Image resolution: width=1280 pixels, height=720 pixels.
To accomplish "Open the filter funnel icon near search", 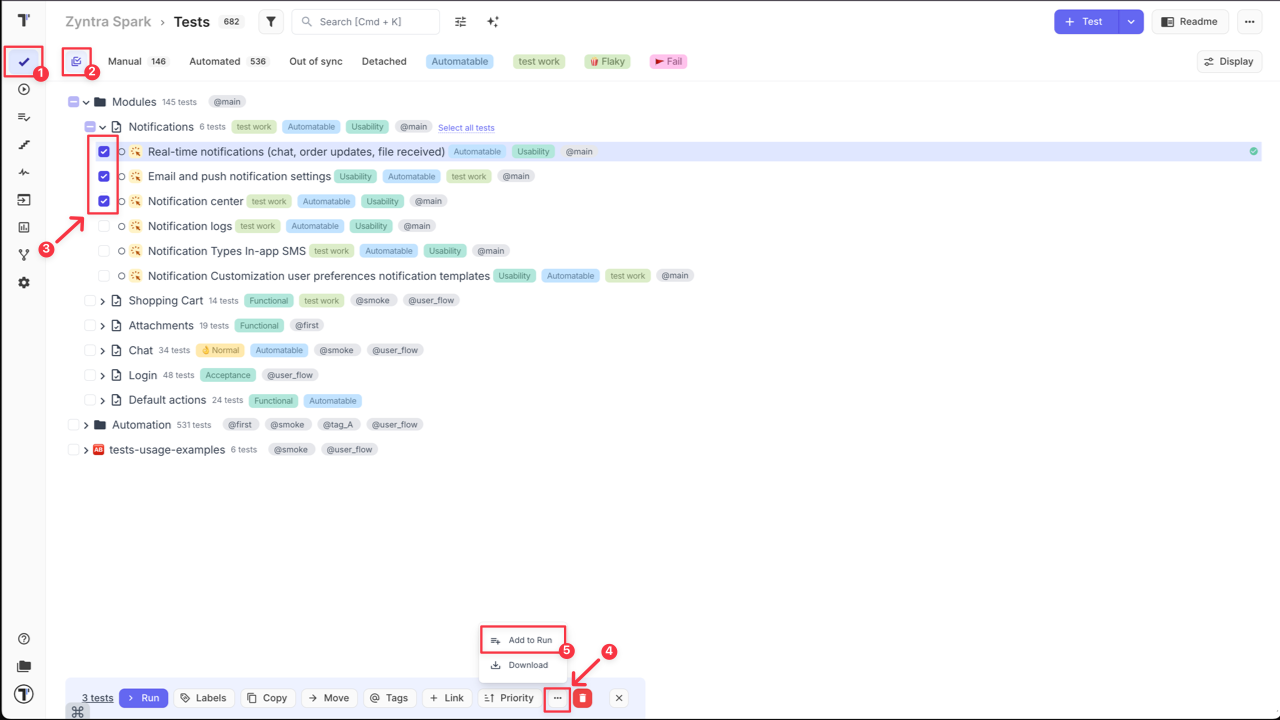I will (x=270, y=21).
